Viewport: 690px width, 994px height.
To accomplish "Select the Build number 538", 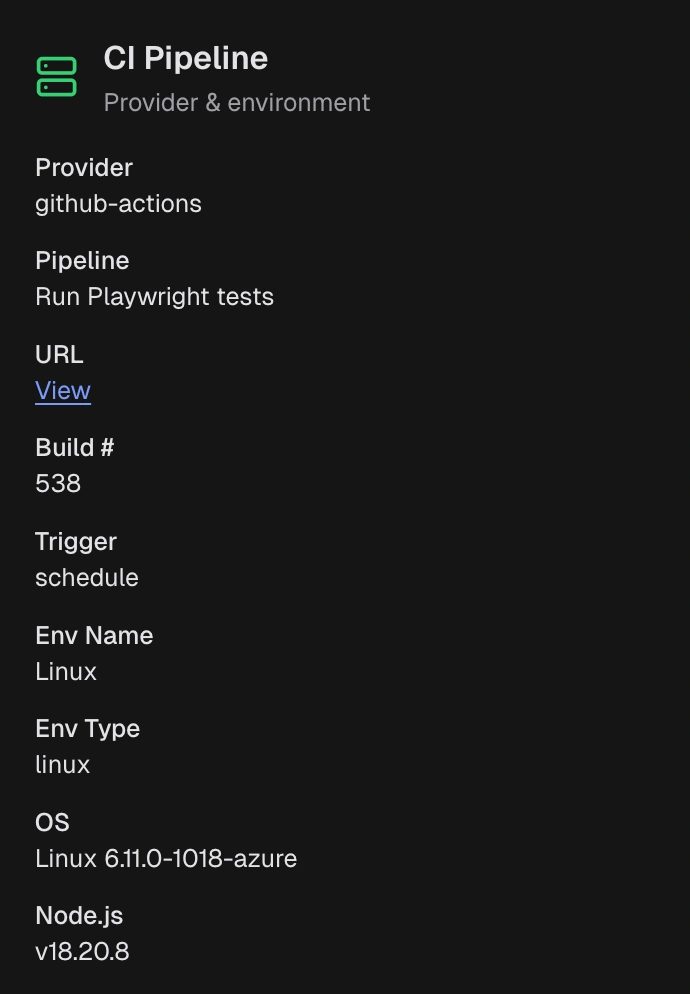I will tap(57, 483).
